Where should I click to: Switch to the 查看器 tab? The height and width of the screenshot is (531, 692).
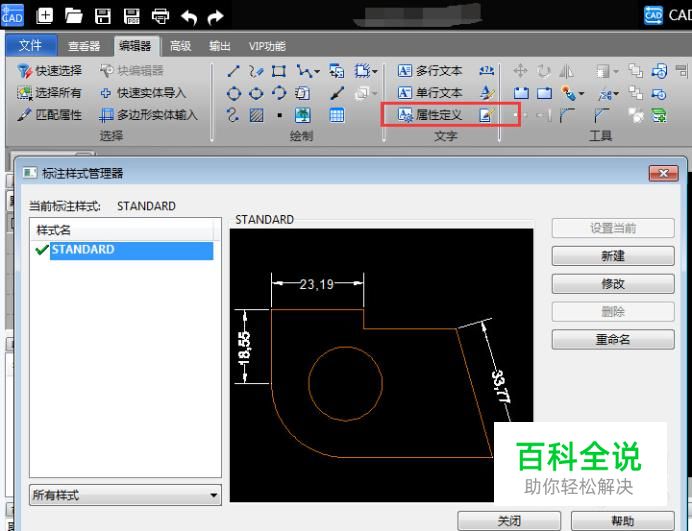pos(84,46)
